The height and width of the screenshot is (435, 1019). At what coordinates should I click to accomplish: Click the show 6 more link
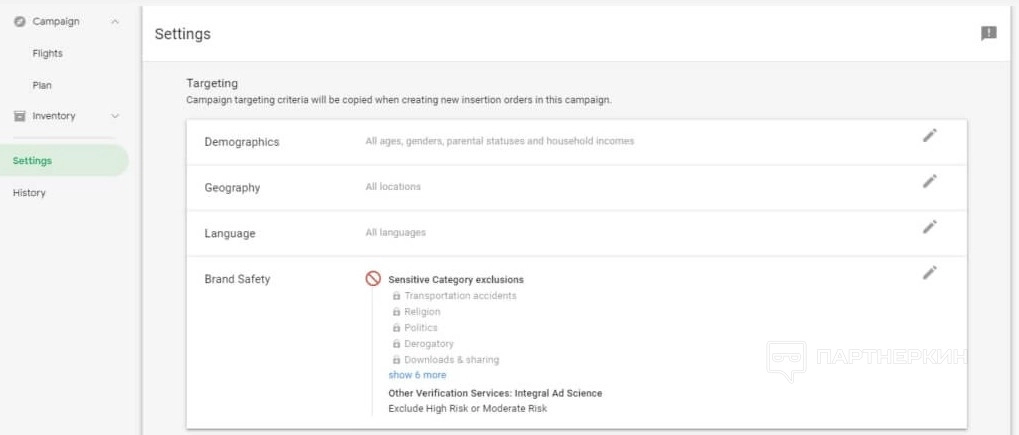pos(417,375)
